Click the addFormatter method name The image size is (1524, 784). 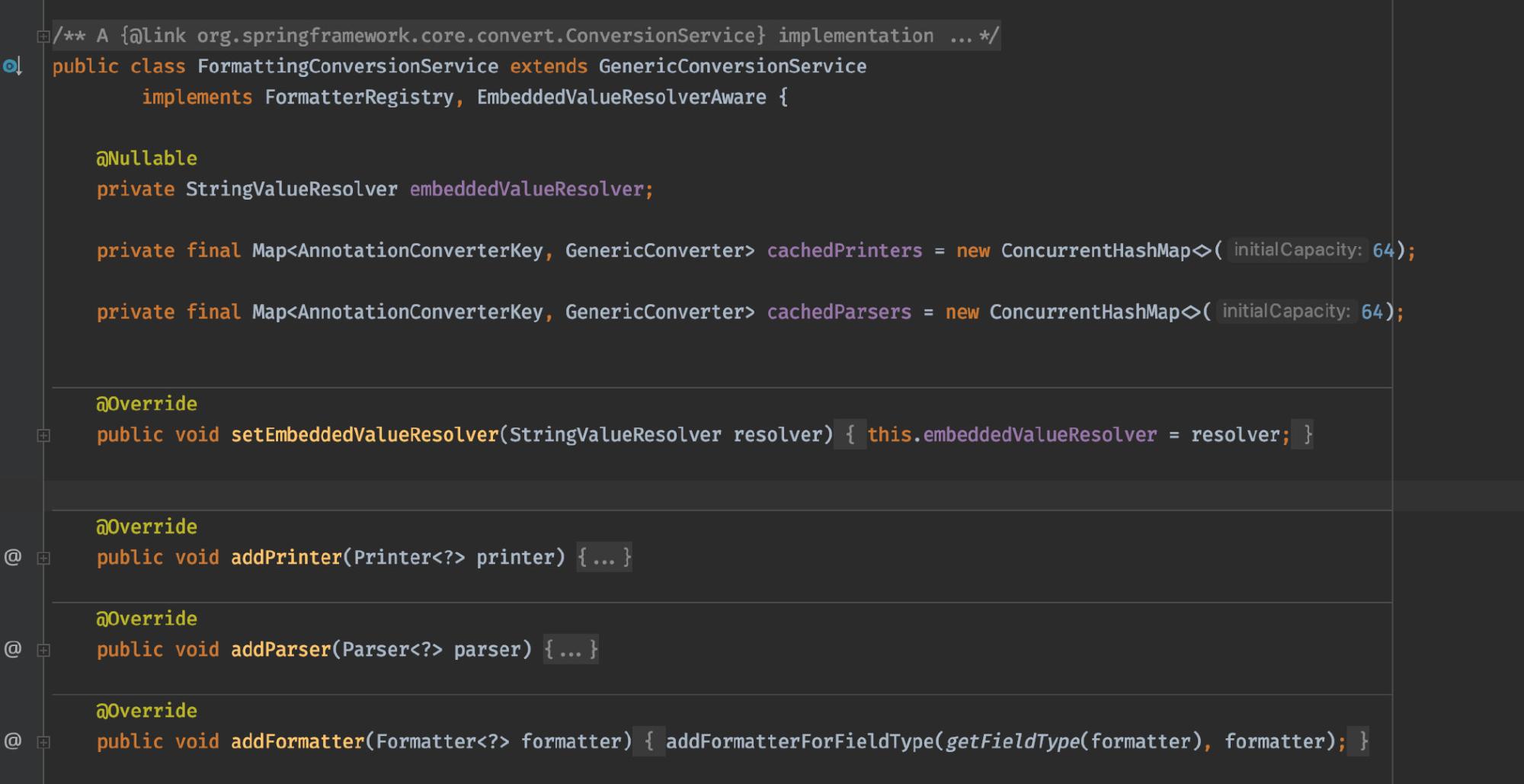coord(298,741)
